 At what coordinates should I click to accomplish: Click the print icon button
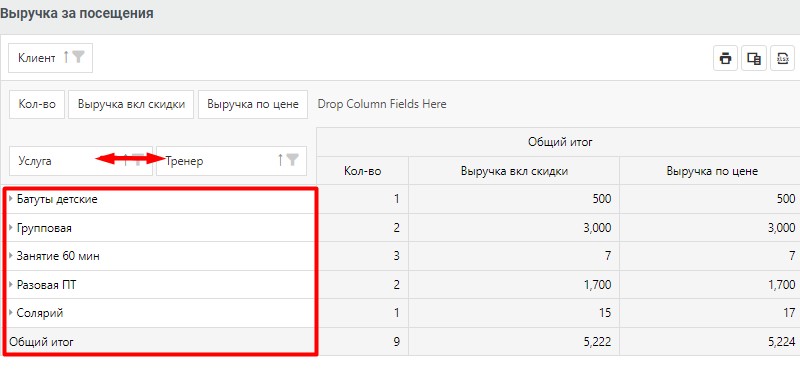click(x=725, y=58)
